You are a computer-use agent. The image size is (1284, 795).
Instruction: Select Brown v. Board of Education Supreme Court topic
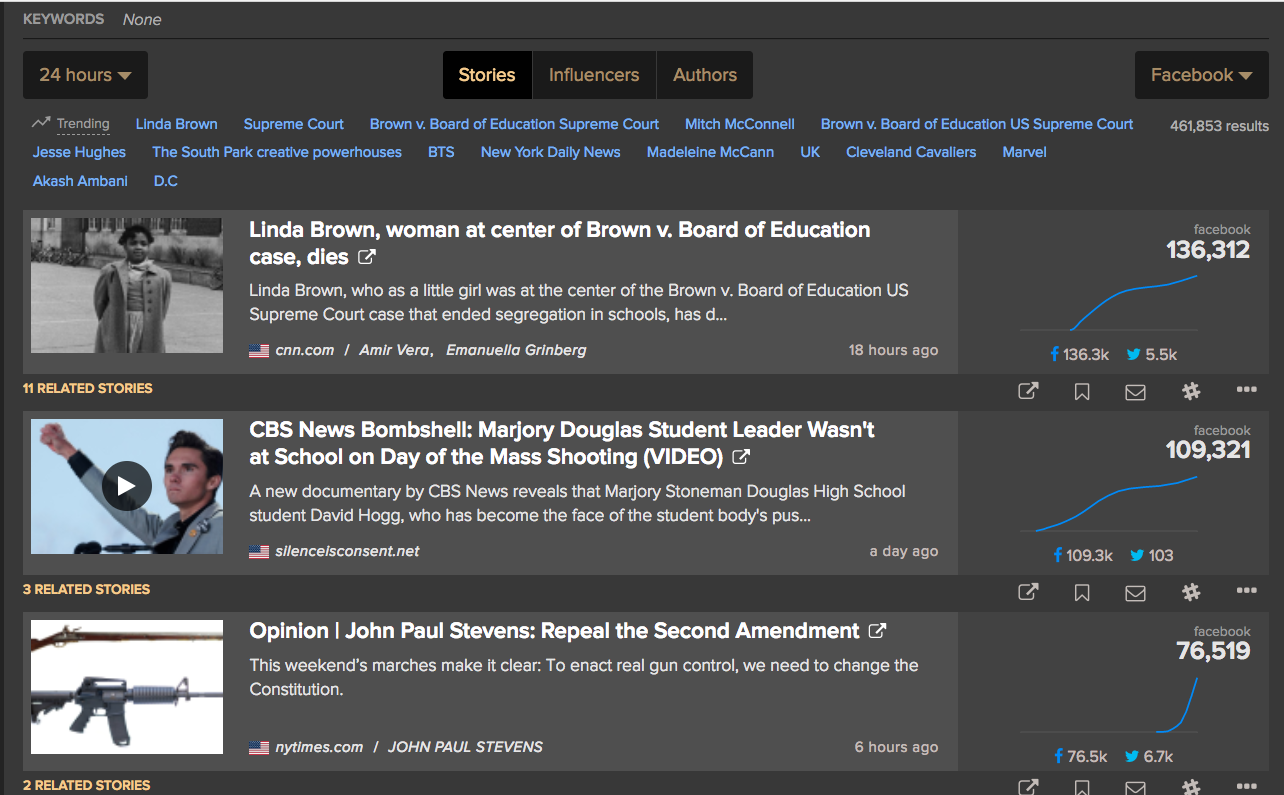coord(514,124)
